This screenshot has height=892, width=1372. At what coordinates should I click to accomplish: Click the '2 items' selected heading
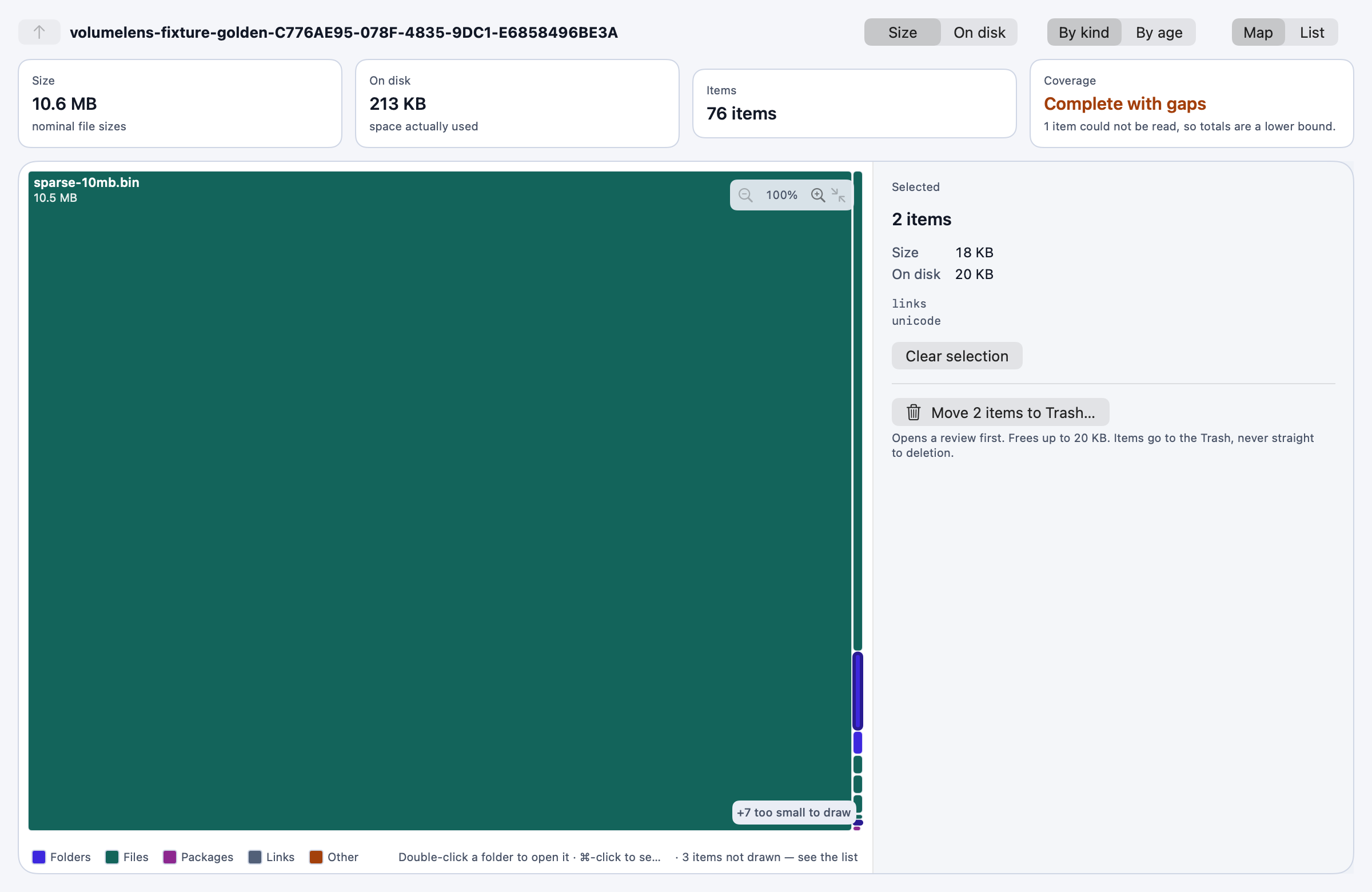(x=921, y=219)
